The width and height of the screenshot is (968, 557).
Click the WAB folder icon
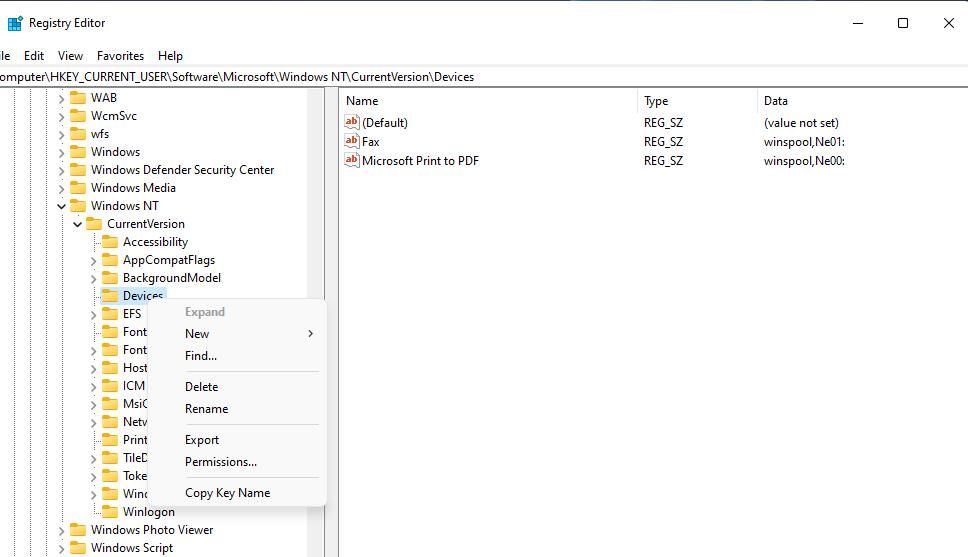point(78,98)
